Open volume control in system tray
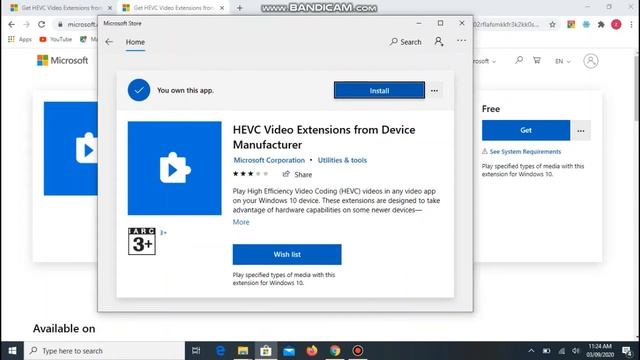The image size is (640, 360). pos(576,351)
